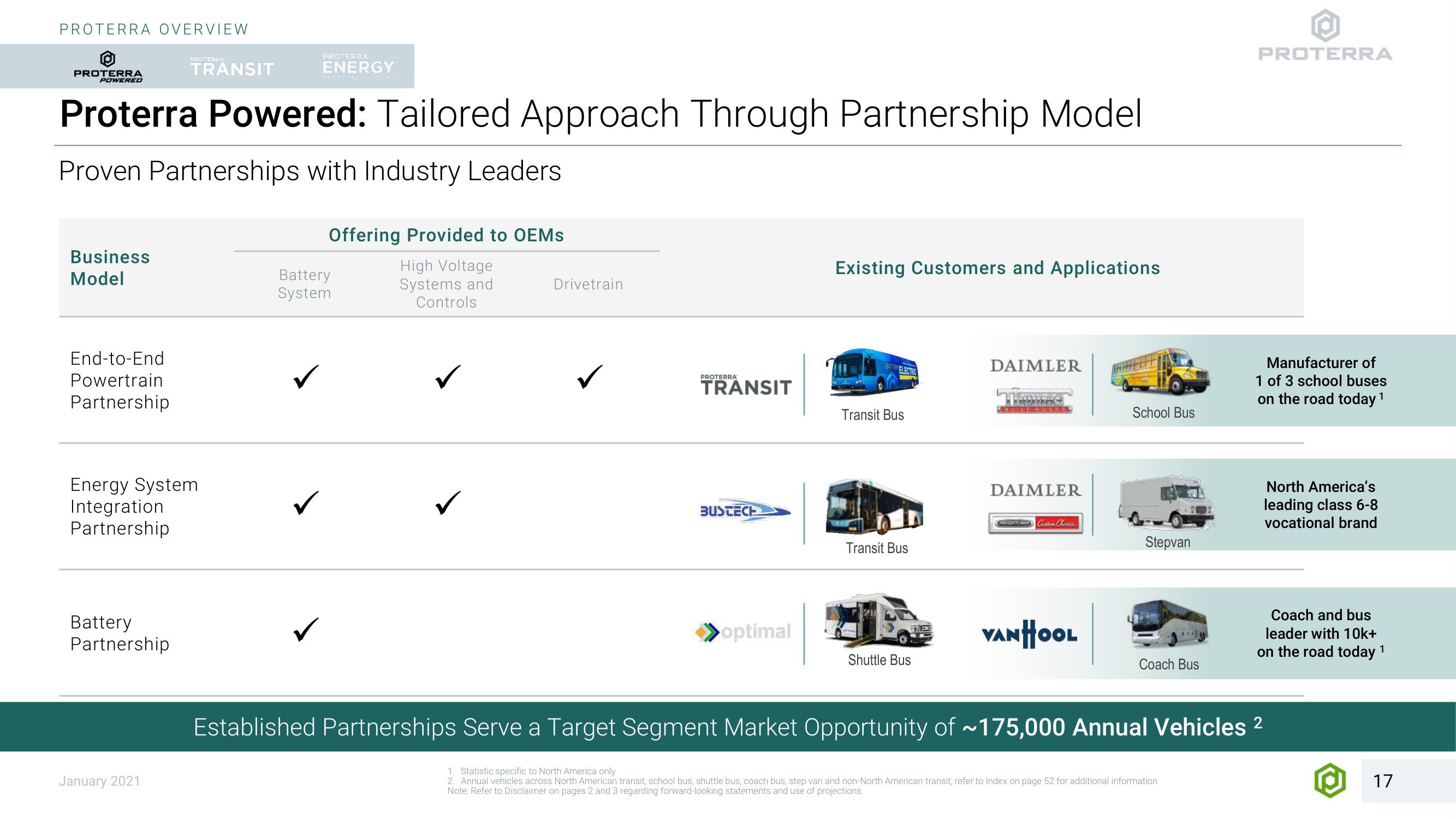1456x819 pixels.
Task: Click End-to-End Drivetrain checkmark
Action: point(590,377)
